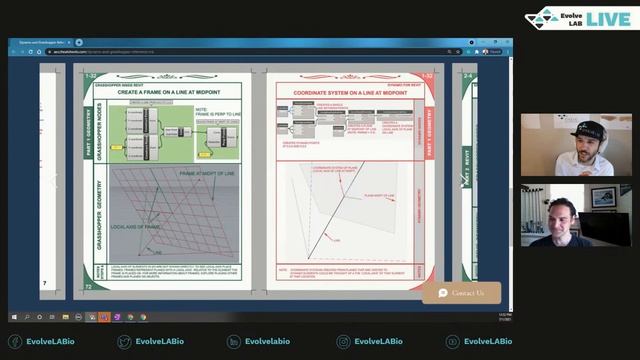Open Task View from the taskbar
Image resolution: width=640 pixels, height=360 pixels.
coord(52,317)
